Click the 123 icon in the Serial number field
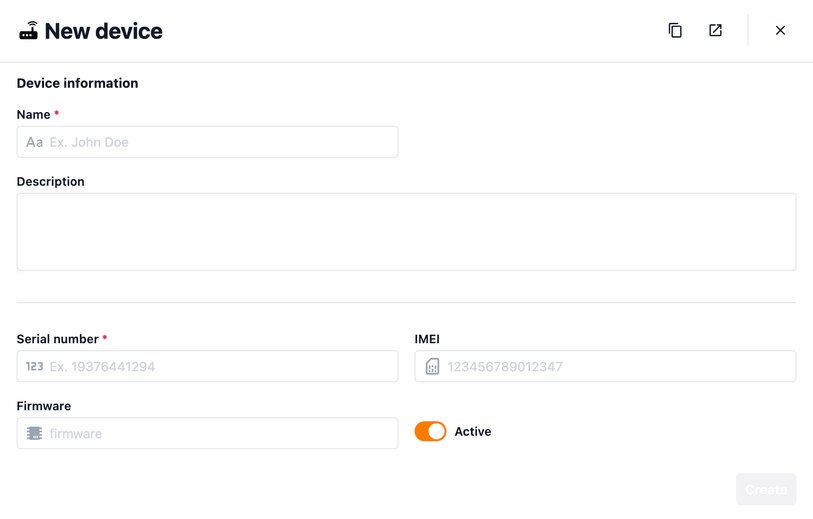The height and width of the screenshot is (519, 813). 34,367
